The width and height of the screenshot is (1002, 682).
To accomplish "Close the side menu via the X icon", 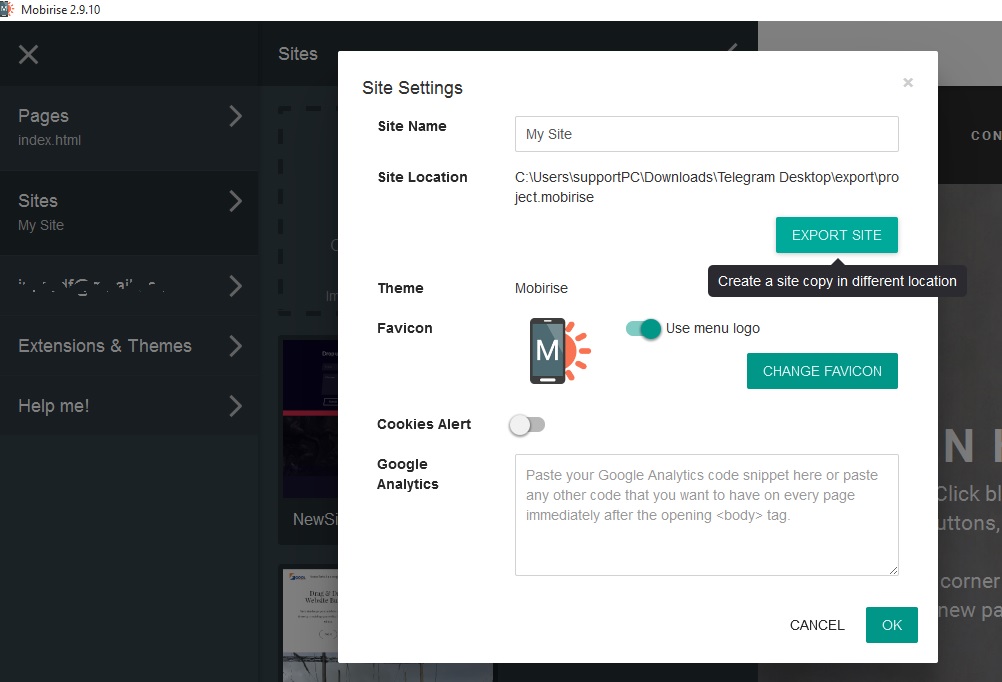I will [28, 55].
